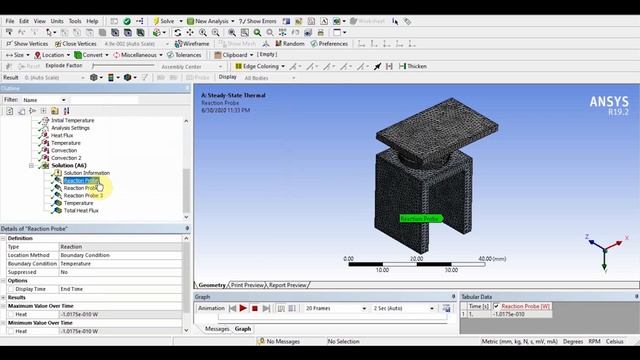Viewport: 640px width, 360px height.
Task: Collapse the Options section in Details
Action: coord(3,281)
